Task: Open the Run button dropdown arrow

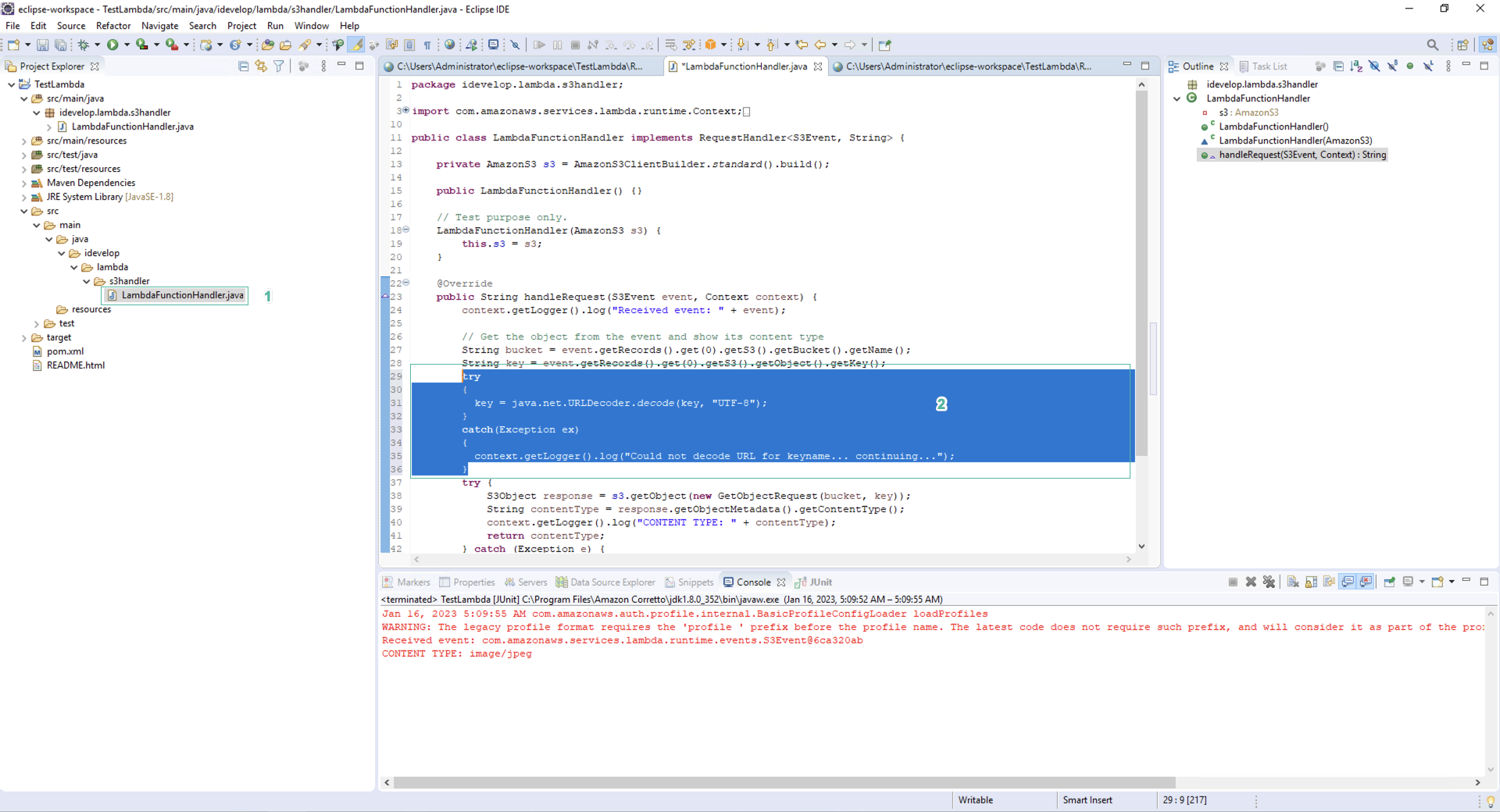Action: (127, 45)
